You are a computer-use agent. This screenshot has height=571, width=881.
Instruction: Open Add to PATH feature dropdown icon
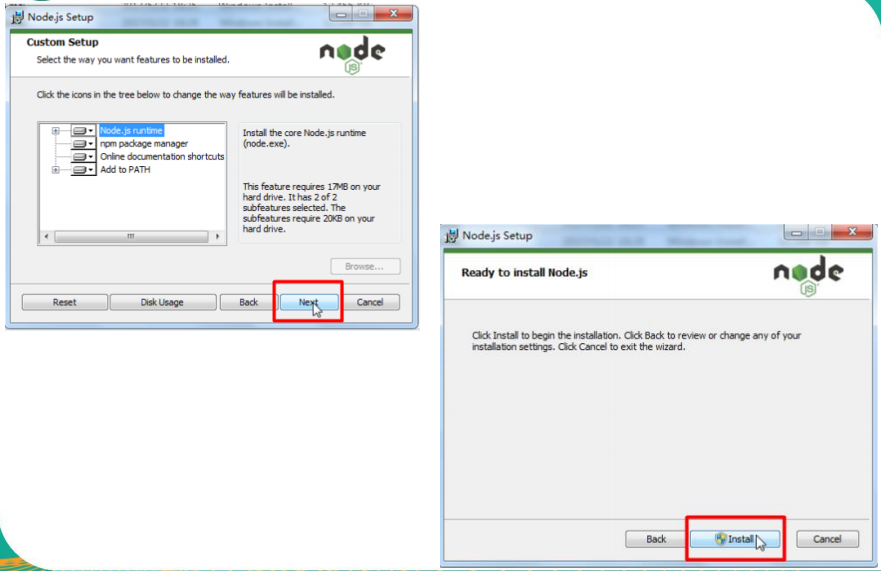83,170
